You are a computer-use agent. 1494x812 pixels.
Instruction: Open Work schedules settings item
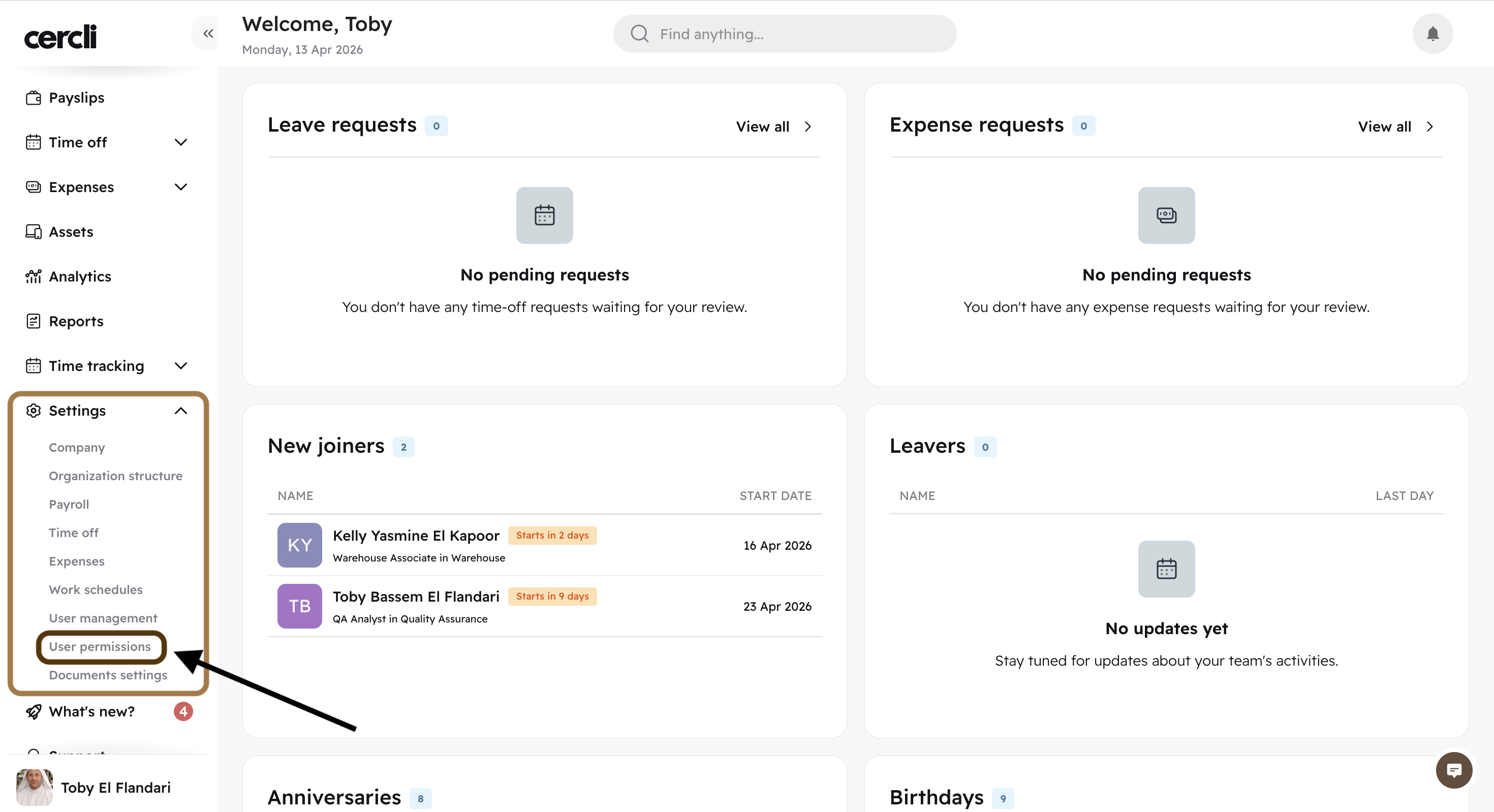click(x=96, y=589)
